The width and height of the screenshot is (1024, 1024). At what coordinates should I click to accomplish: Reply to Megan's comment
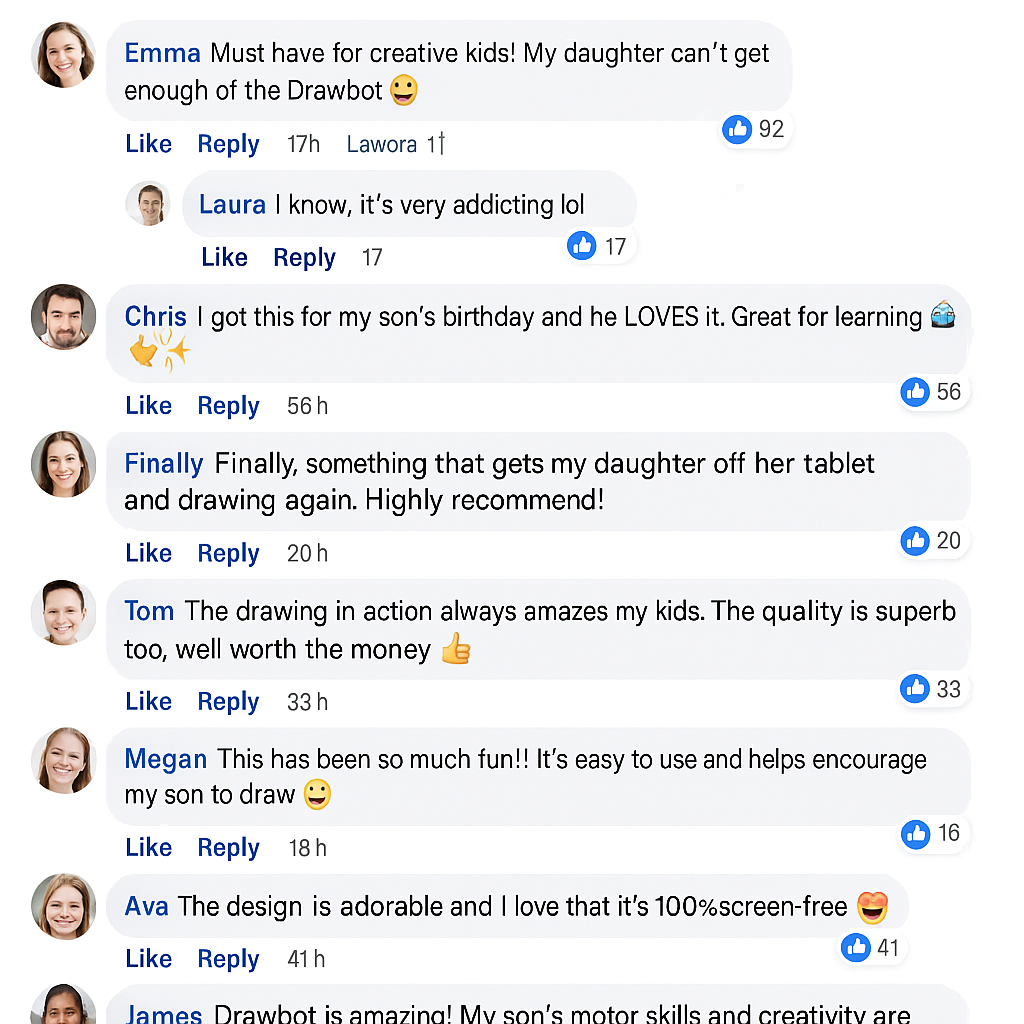tap(228, 848)
